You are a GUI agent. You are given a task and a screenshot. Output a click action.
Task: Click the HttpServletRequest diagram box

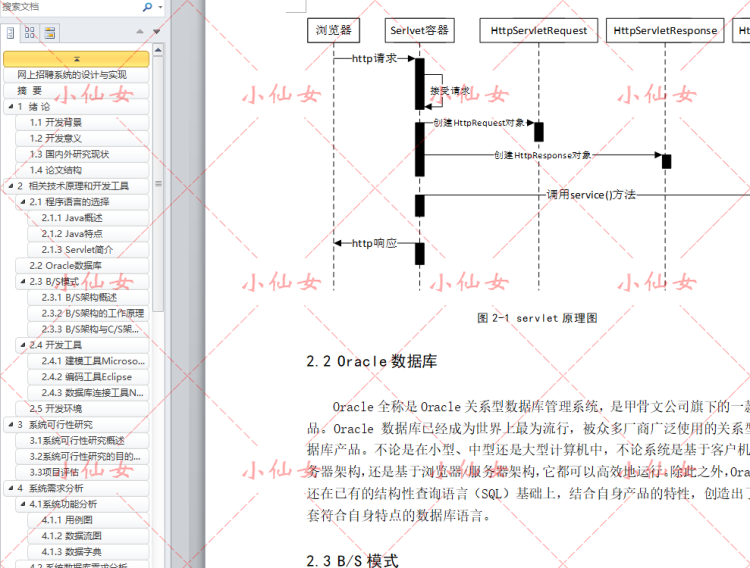pyautogui.click(x=539, y=30)
